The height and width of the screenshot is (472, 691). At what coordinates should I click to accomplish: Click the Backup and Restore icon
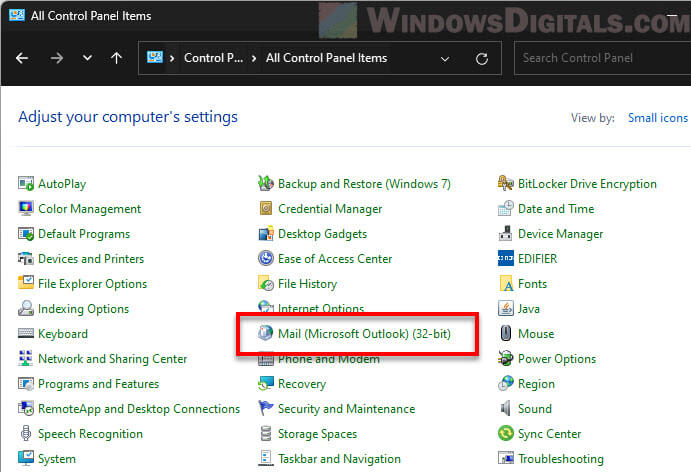pos(266,183)
